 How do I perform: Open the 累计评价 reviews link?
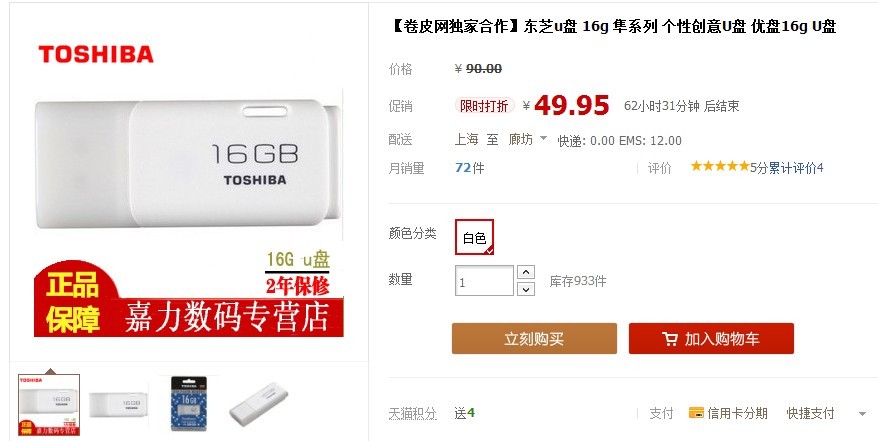coord(792,167)
